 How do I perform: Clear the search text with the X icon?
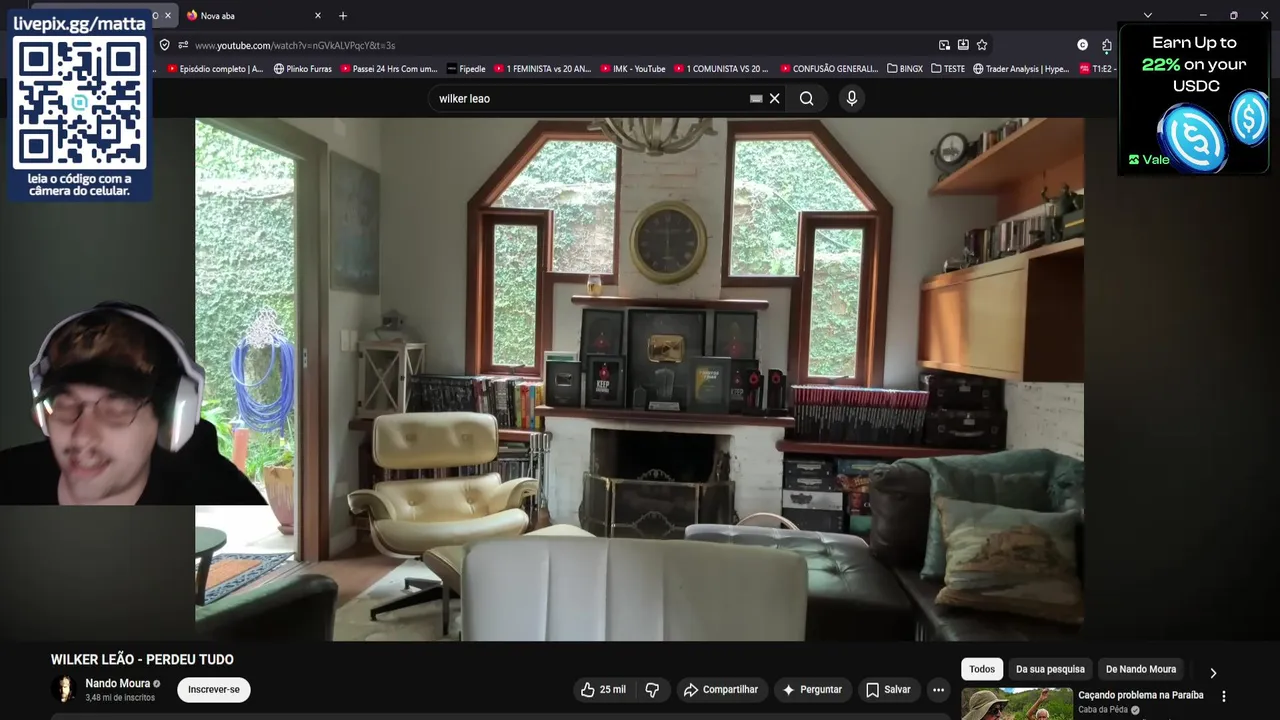774,98
